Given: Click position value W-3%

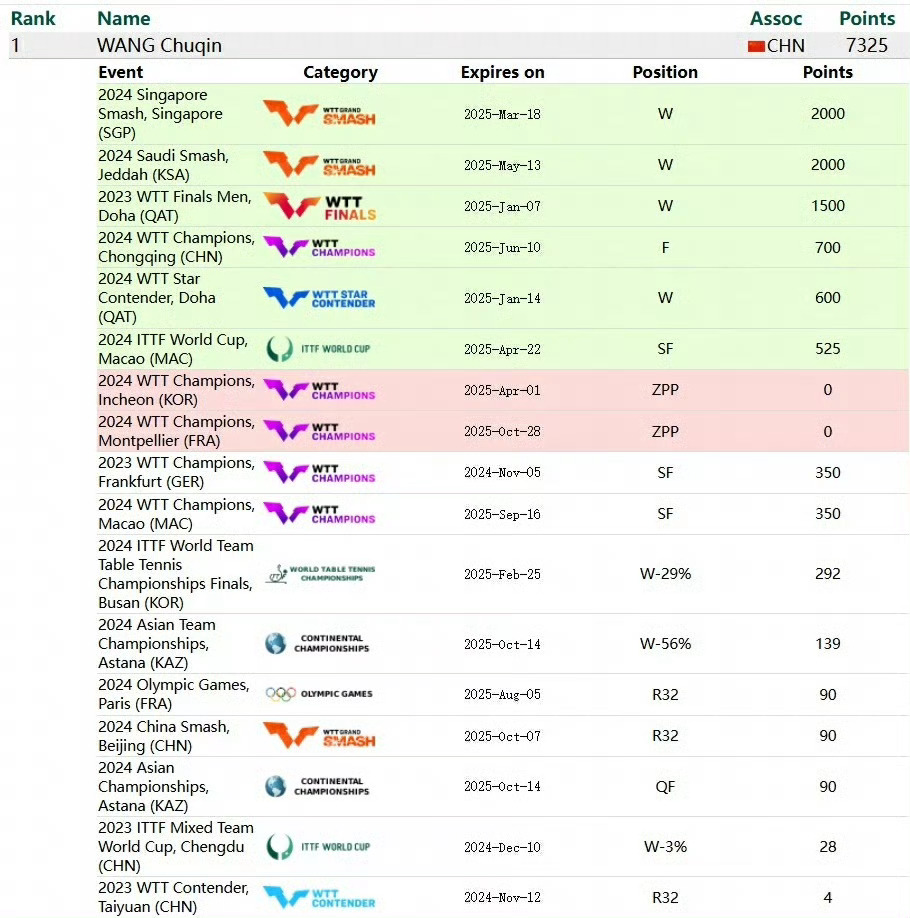Looking at the screenshot, I should (x=665, y=847).
